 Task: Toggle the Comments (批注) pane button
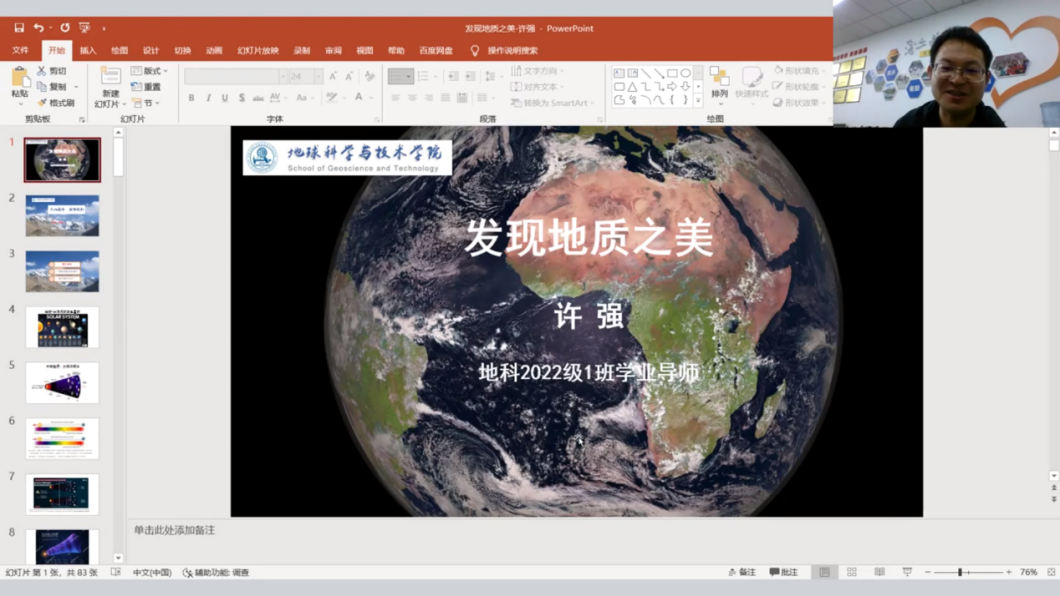(x=784, y=573)
